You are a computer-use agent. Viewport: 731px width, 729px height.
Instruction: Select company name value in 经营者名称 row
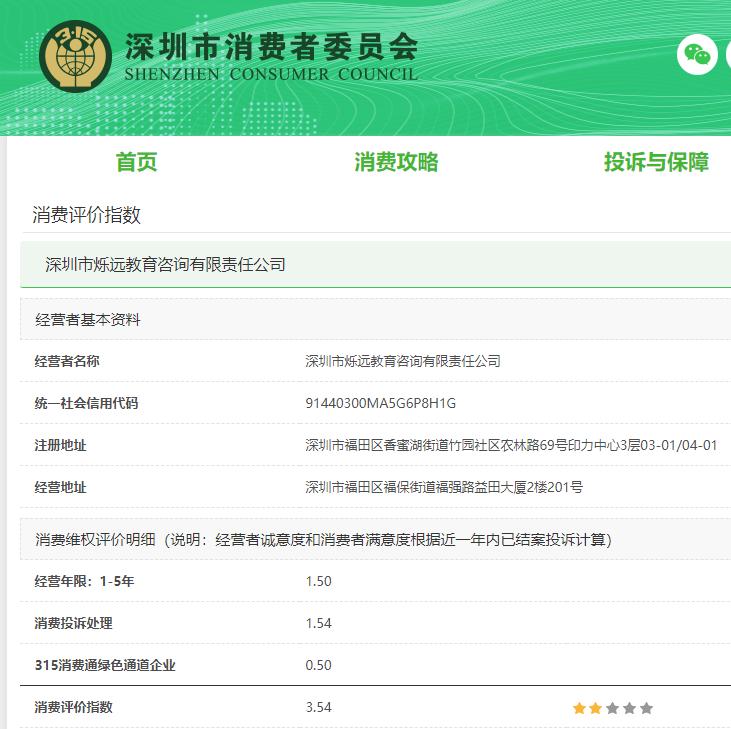(403, 361)
